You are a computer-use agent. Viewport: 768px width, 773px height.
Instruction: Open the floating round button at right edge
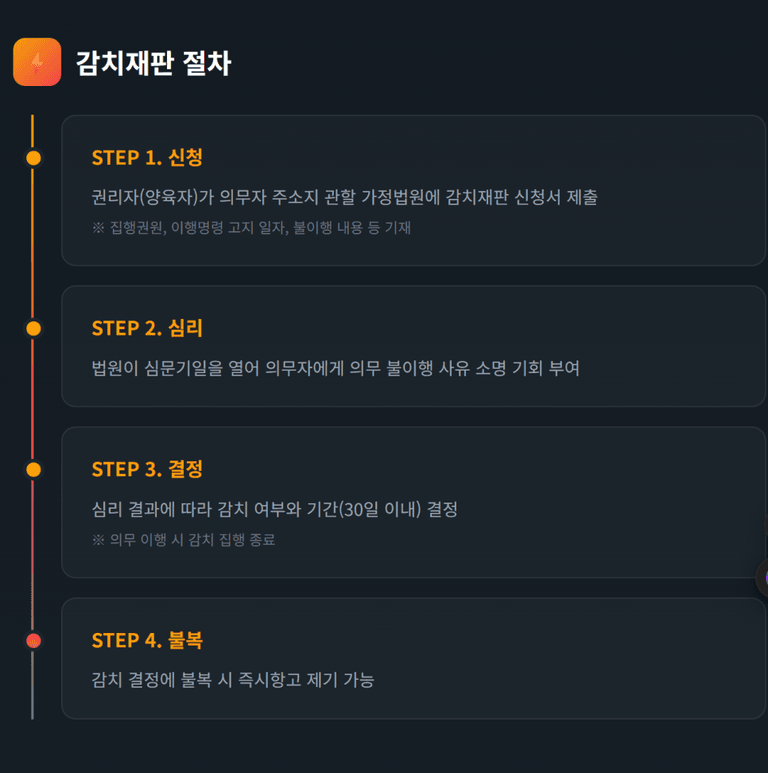tap(763, 577)
